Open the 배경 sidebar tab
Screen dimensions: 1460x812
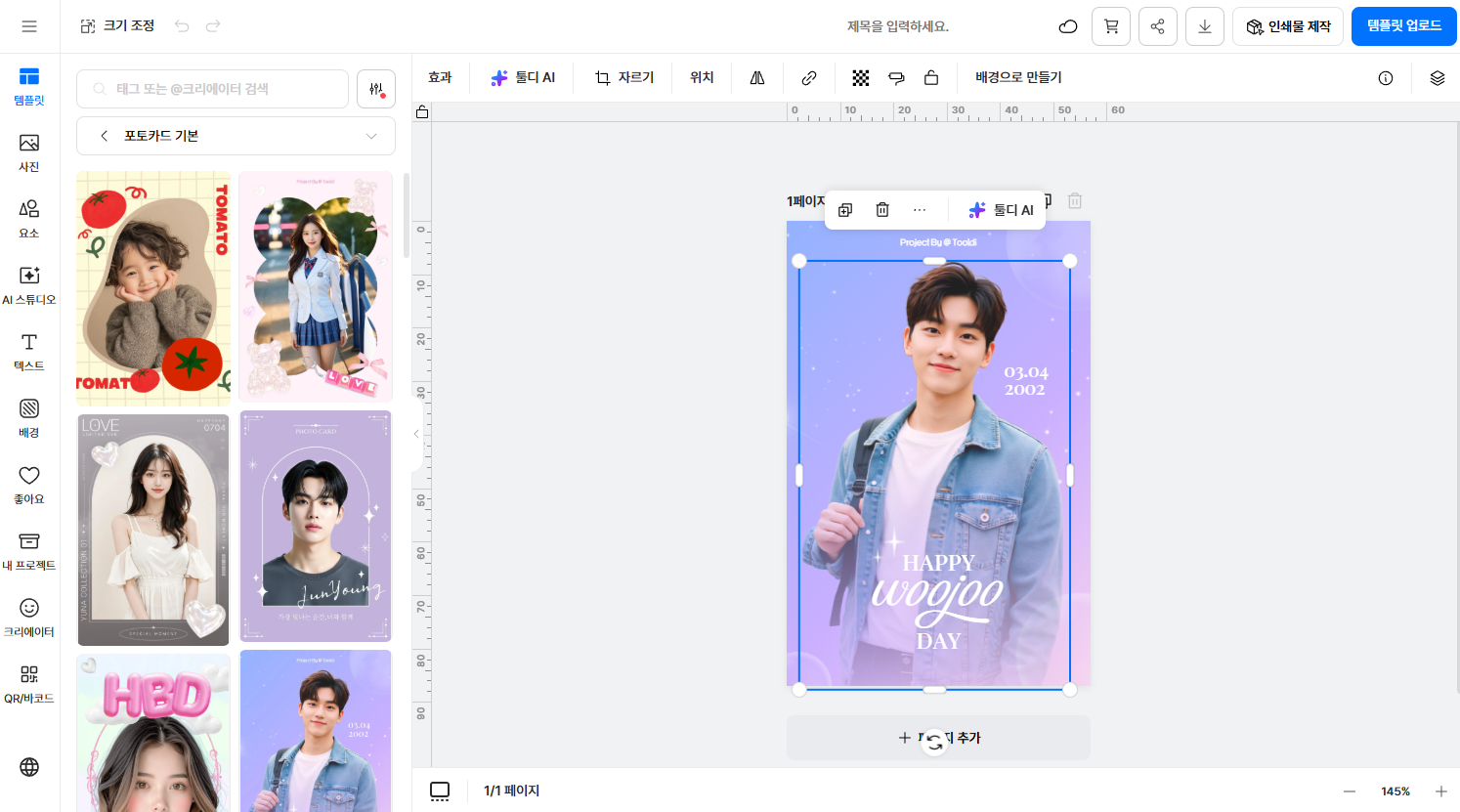29,418
